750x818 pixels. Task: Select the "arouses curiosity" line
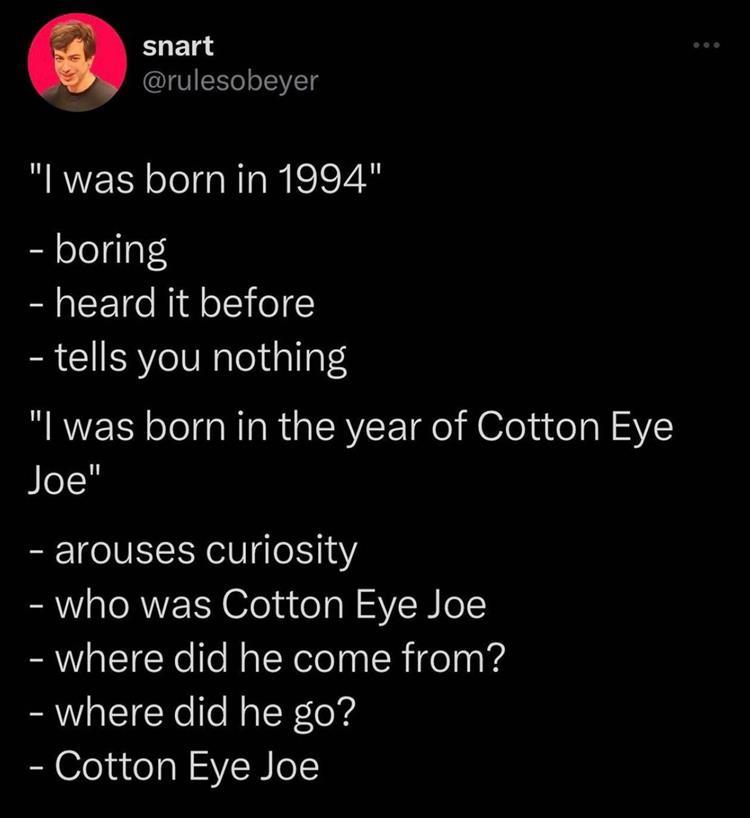[x=192, y=551]
